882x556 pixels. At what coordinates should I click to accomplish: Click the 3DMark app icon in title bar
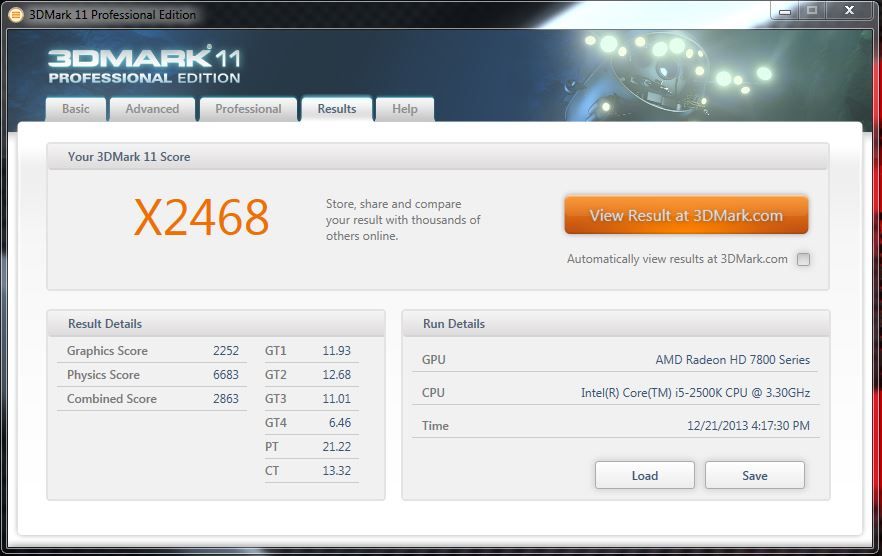(x=15, y=14)
